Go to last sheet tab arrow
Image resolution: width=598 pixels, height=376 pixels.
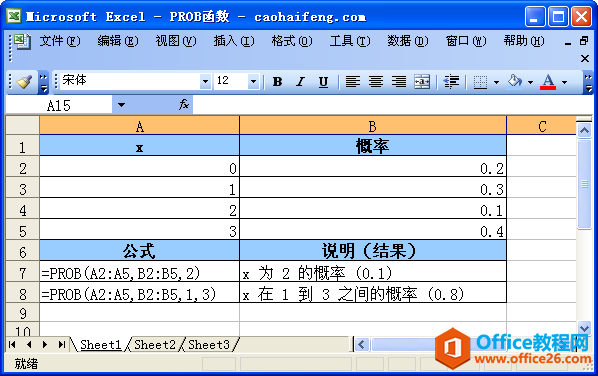coord(61,344)
